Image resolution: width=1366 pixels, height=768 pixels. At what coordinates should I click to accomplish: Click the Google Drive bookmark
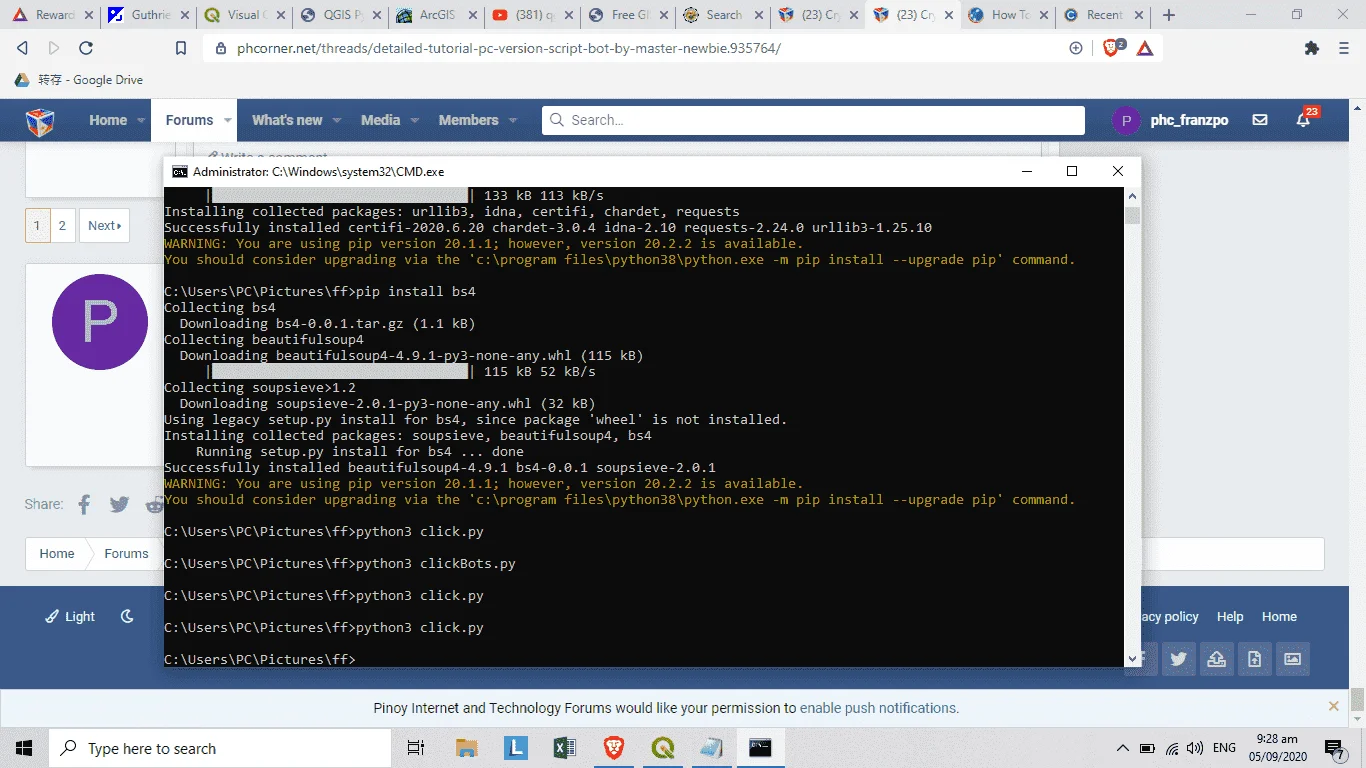[x=78, y=80]
